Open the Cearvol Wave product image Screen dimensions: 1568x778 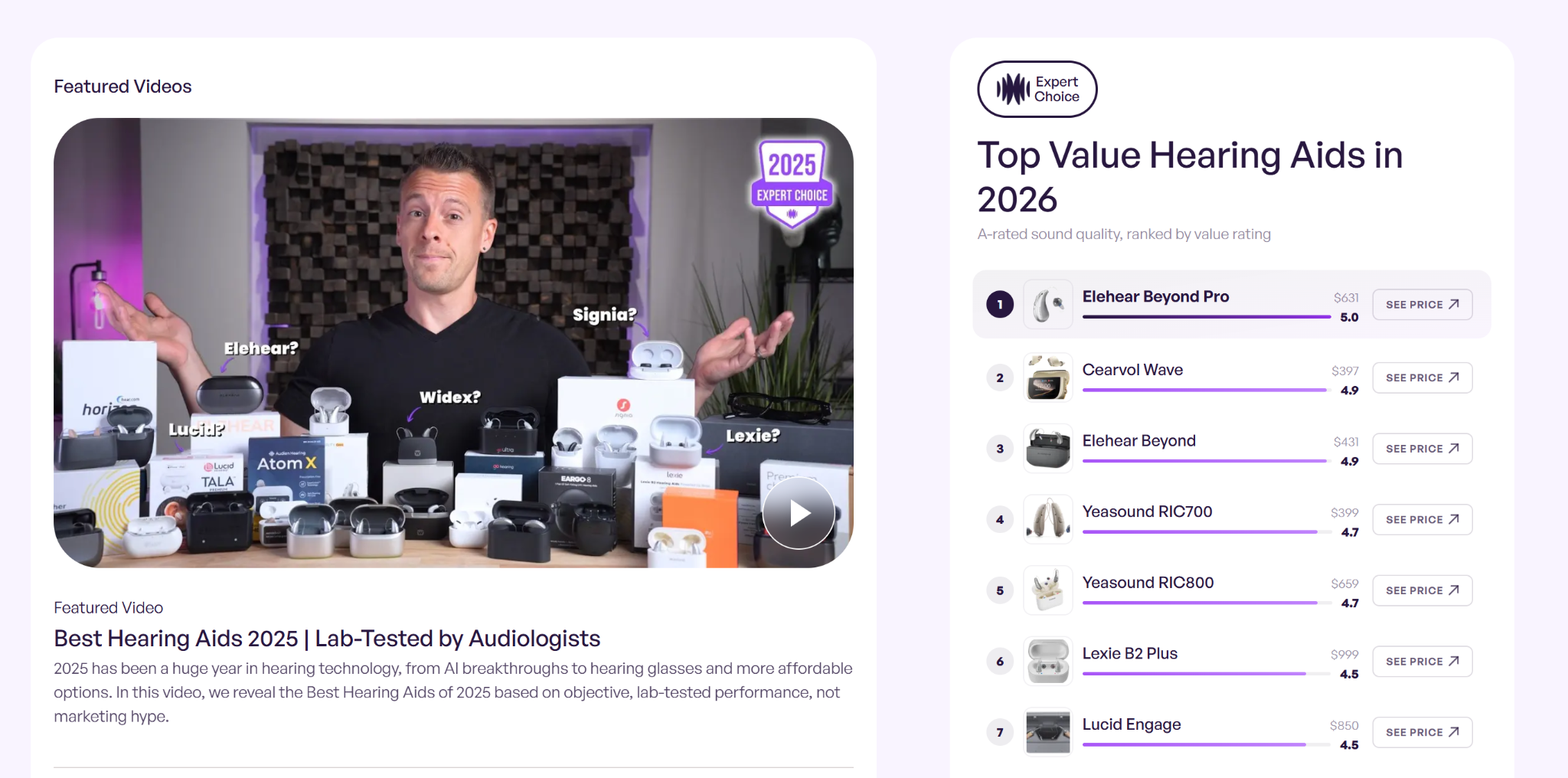click(x=1048, y=378)
